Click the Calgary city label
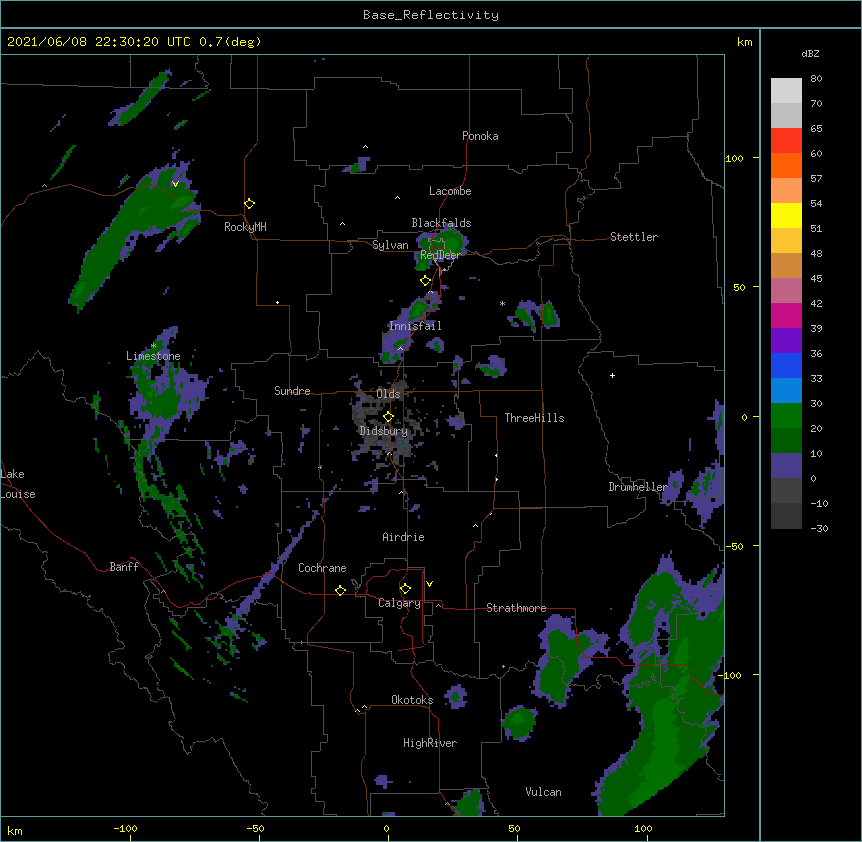The height and width of the screenshot is (842, 862). [399, 603]
